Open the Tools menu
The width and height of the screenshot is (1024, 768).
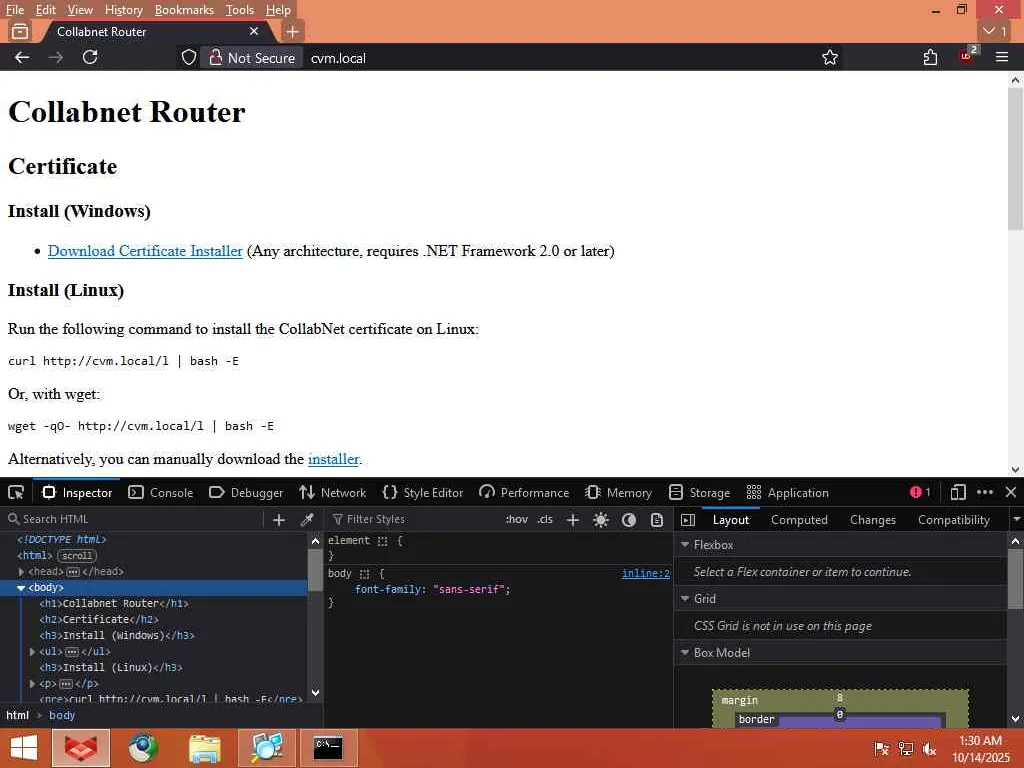pos(240,10)
